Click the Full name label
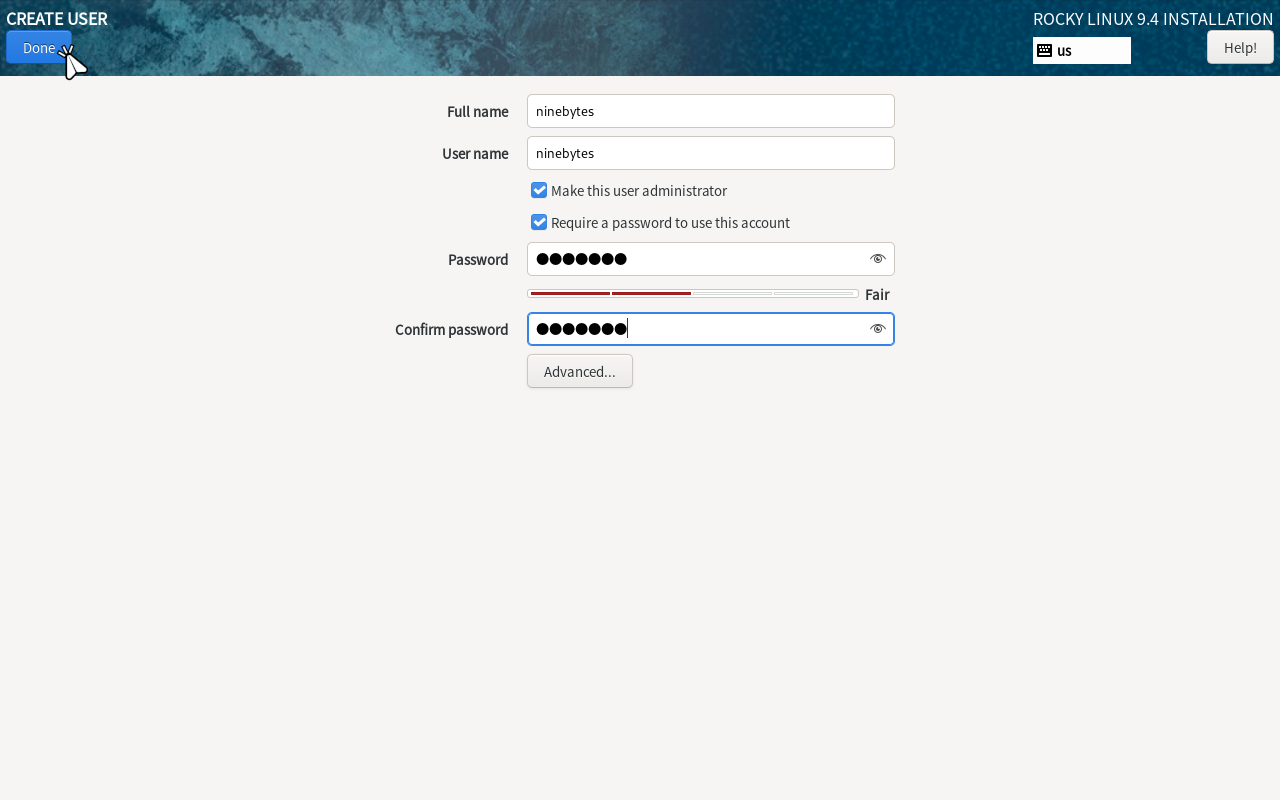1280x800 pixels. (478, 111)
